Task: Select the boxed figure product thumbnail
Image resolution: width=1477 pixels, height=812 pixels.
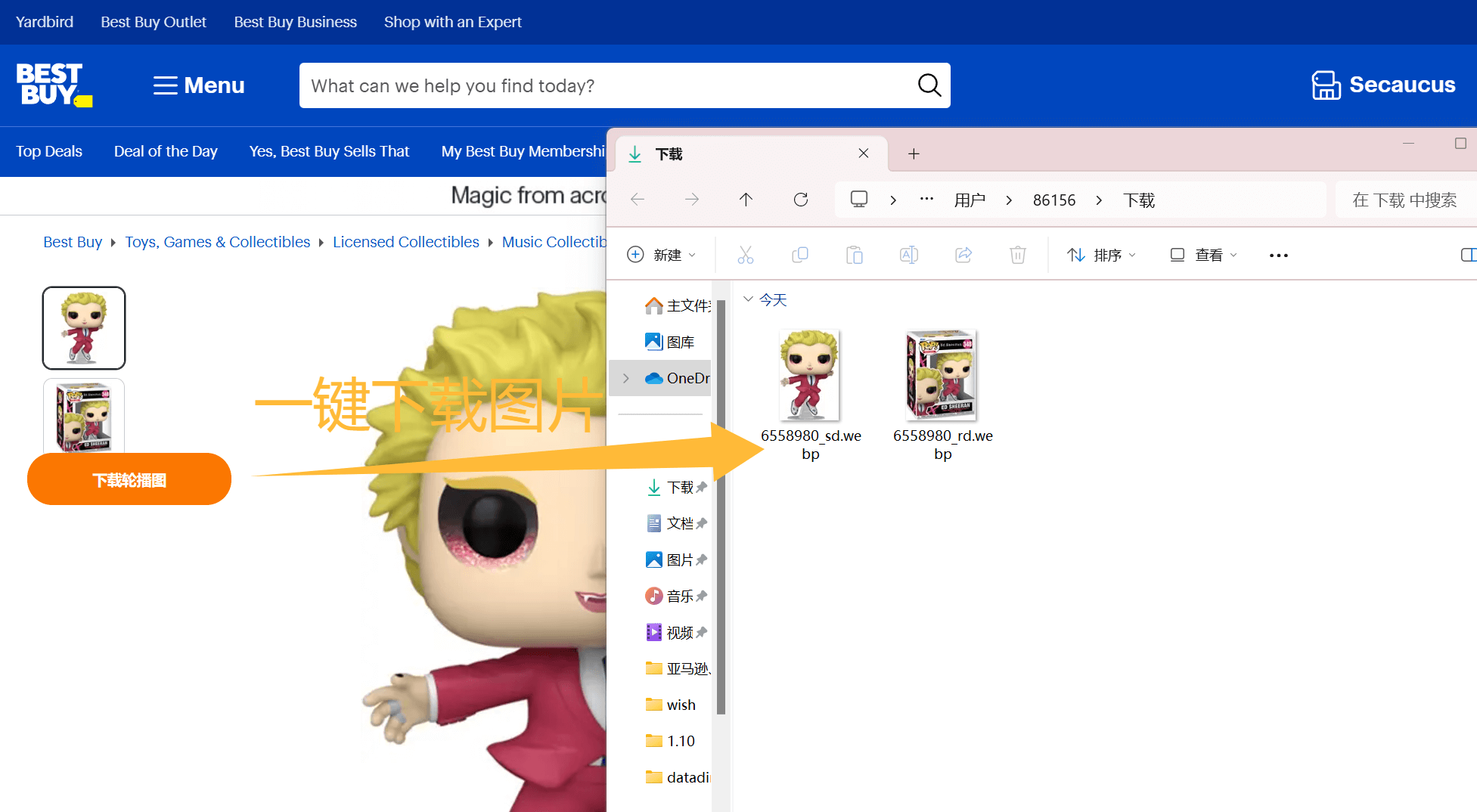Action: coord(84,415)
